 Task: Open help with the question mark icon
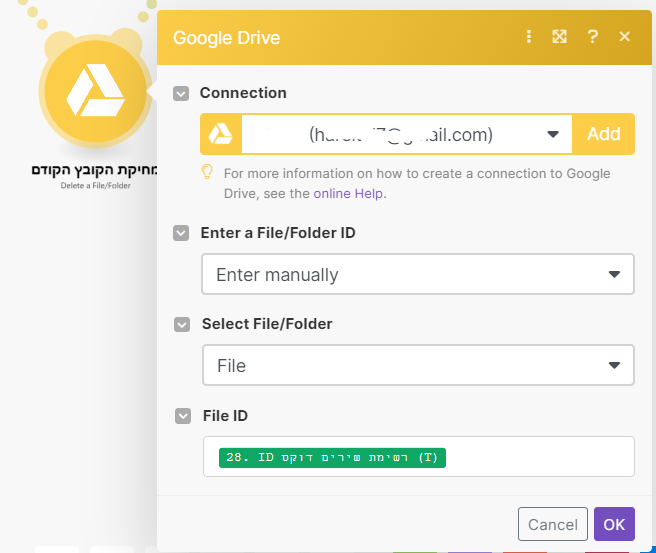pyautogui.click(x=592, y=37)
